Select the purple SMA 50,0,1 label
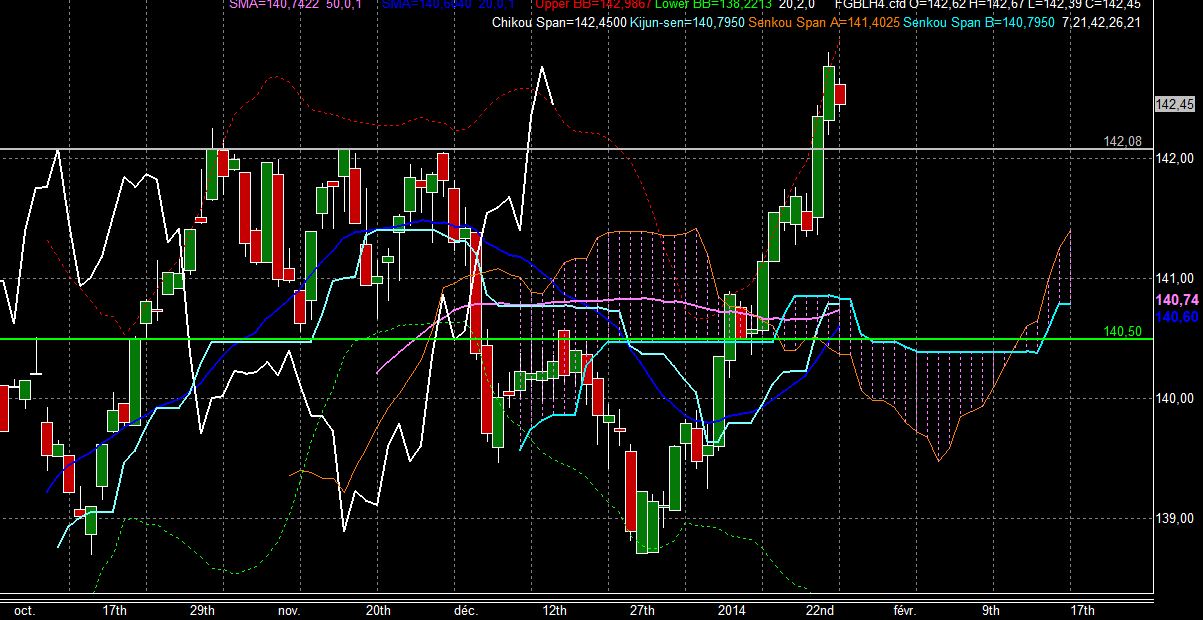1203x620 pixels. pos(297,5)
